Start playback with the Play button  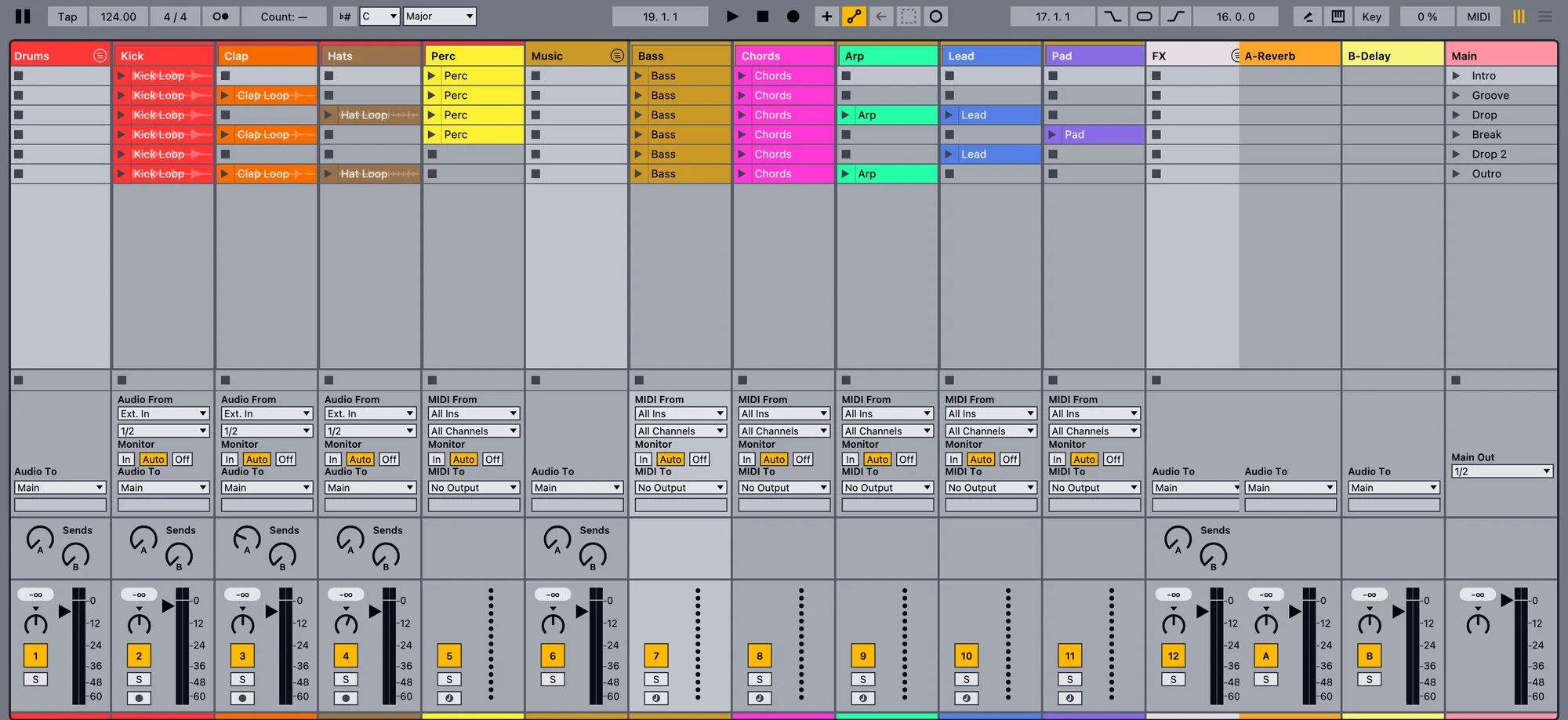[732, 16]
